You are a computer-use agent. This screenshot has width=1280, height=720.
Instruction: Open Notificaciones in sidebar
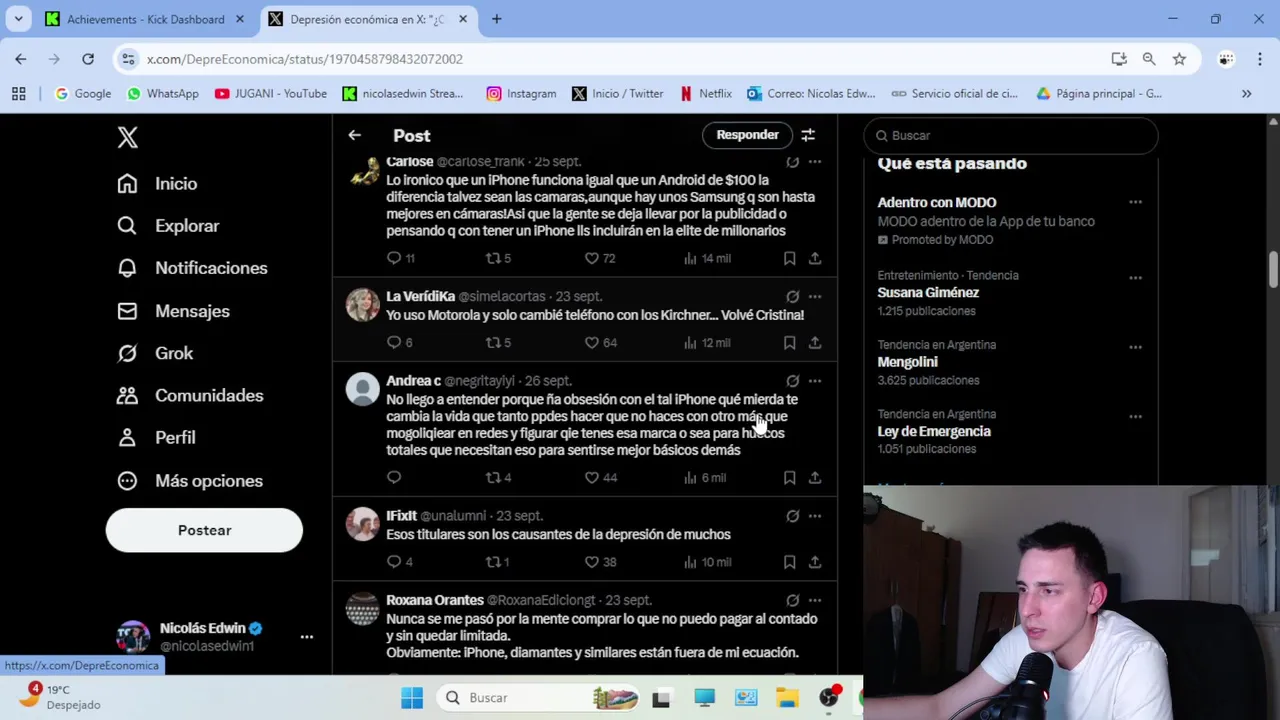192,268
